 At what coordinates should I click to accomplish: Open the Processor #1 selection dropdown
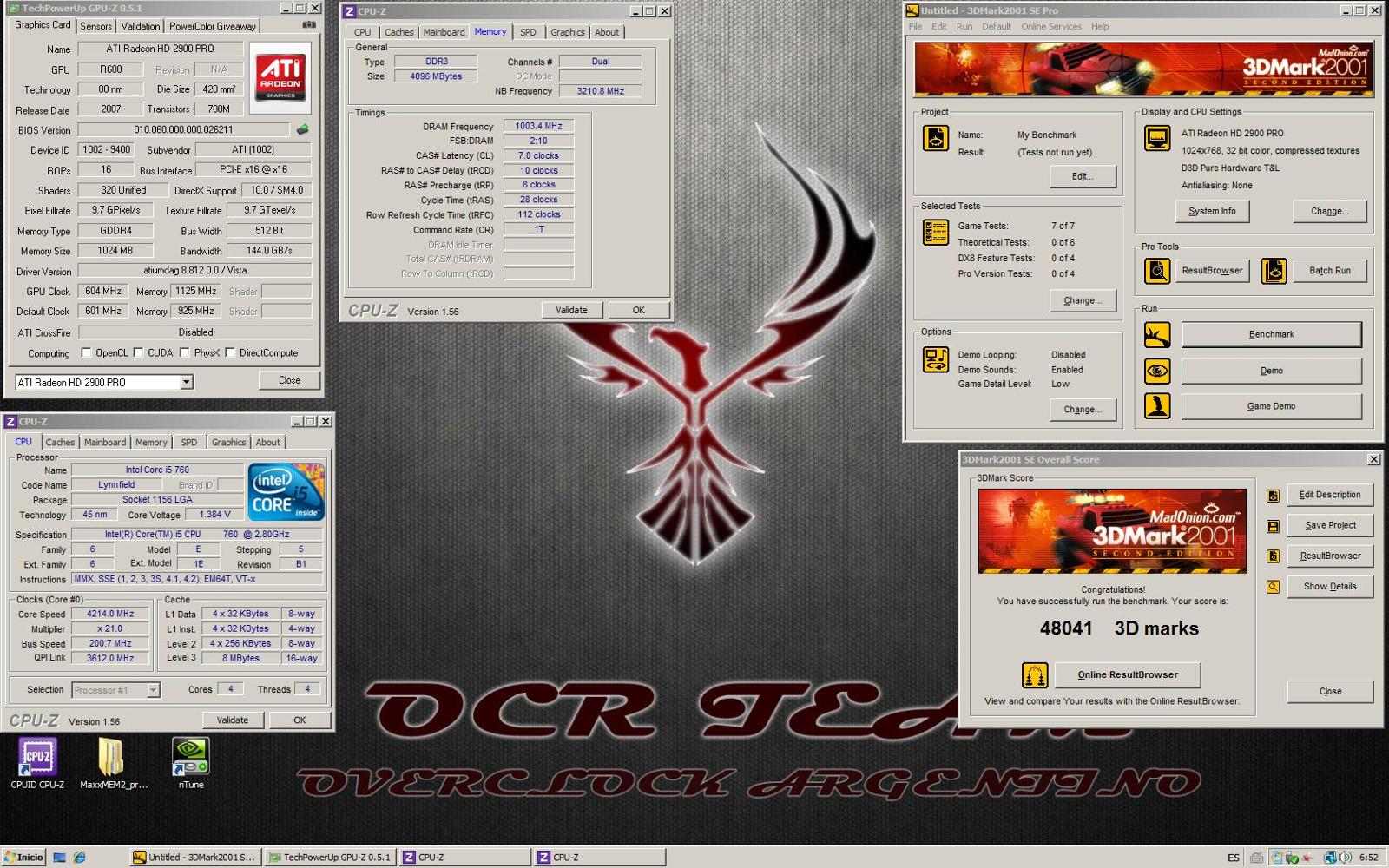pyautogui.click(x=153, y=690)
